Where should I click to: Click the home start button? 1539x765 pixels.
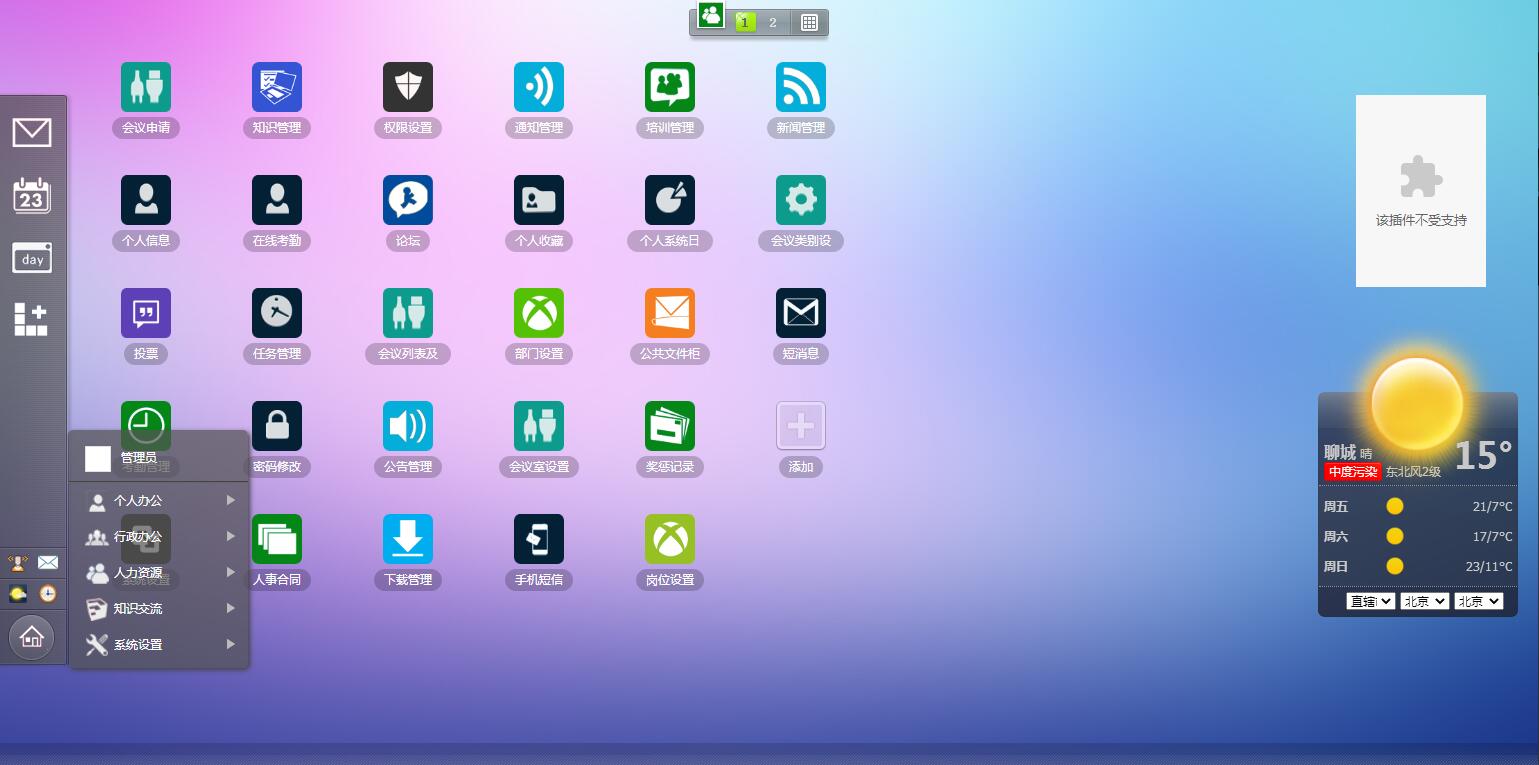click(31, 637)
